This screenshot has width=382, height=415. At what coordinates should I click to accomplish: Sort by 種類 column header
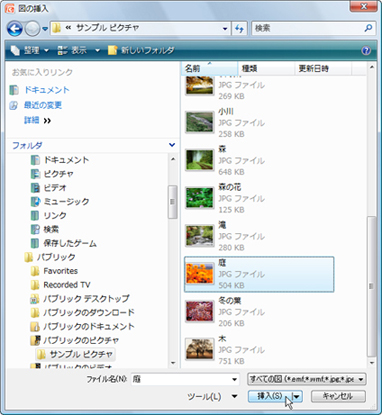point(266,69)
